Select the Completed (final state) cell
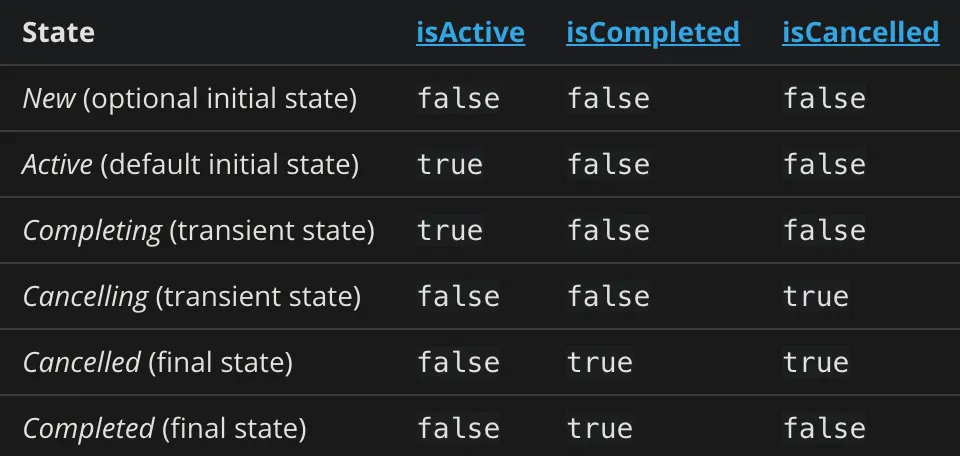Screen dimensions: 960x456 click(x=164, y=428)
